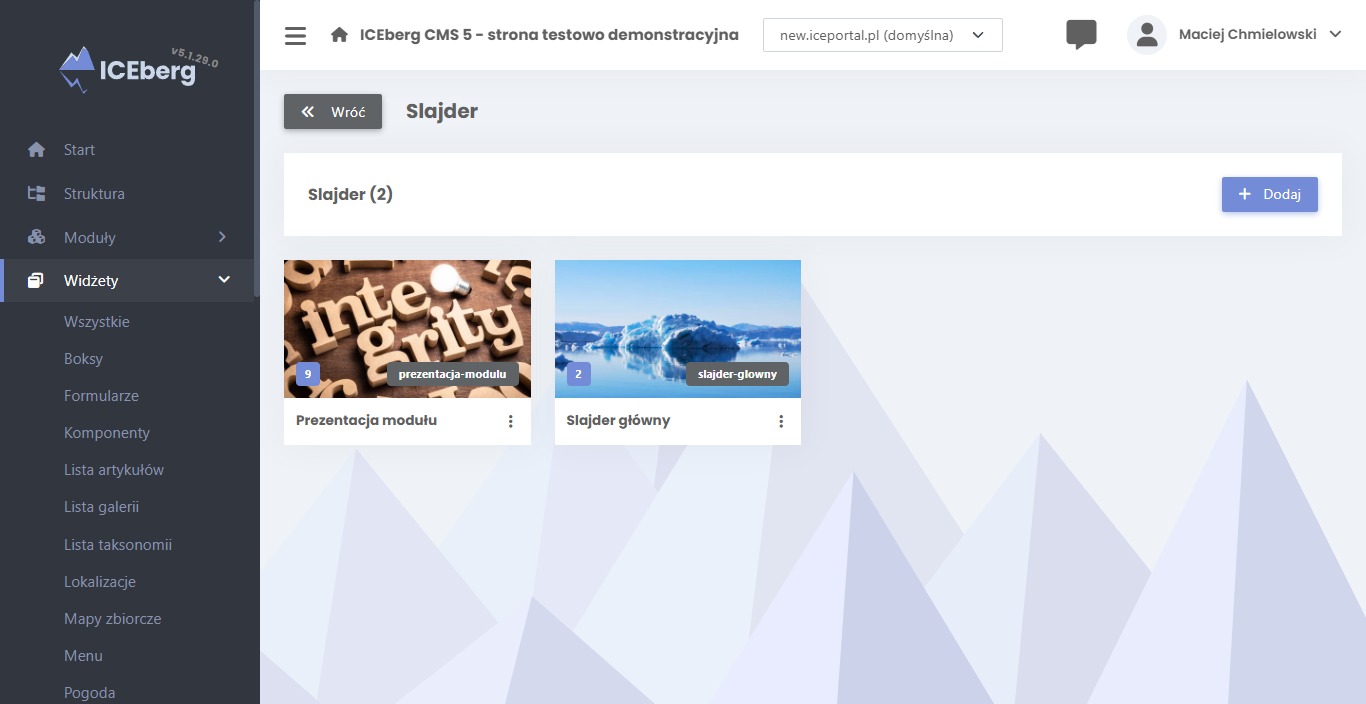Open the Prezentacja modułu title link
The width and height of the screenshot is (1366, 704).
[366, 421]
